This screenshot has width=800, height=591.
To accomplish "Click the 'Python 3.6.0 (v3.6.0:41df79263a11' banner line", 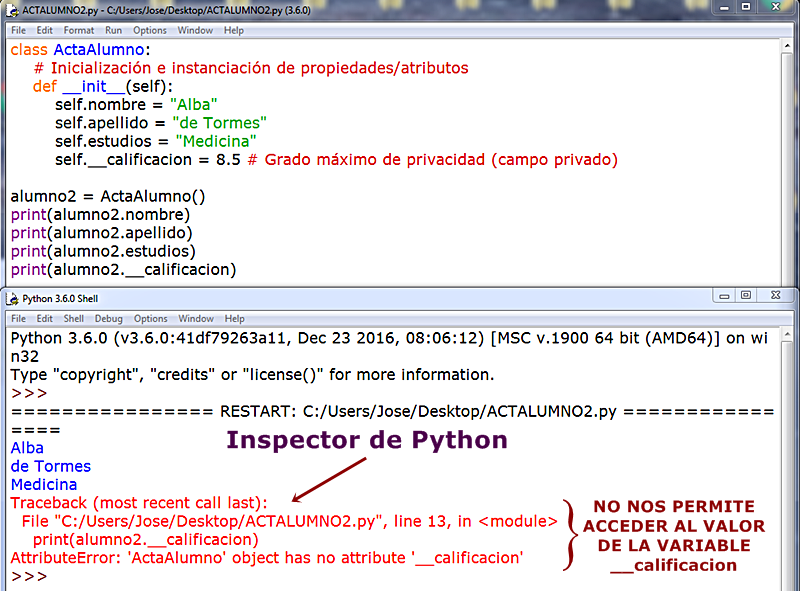I will coord(389,338).
